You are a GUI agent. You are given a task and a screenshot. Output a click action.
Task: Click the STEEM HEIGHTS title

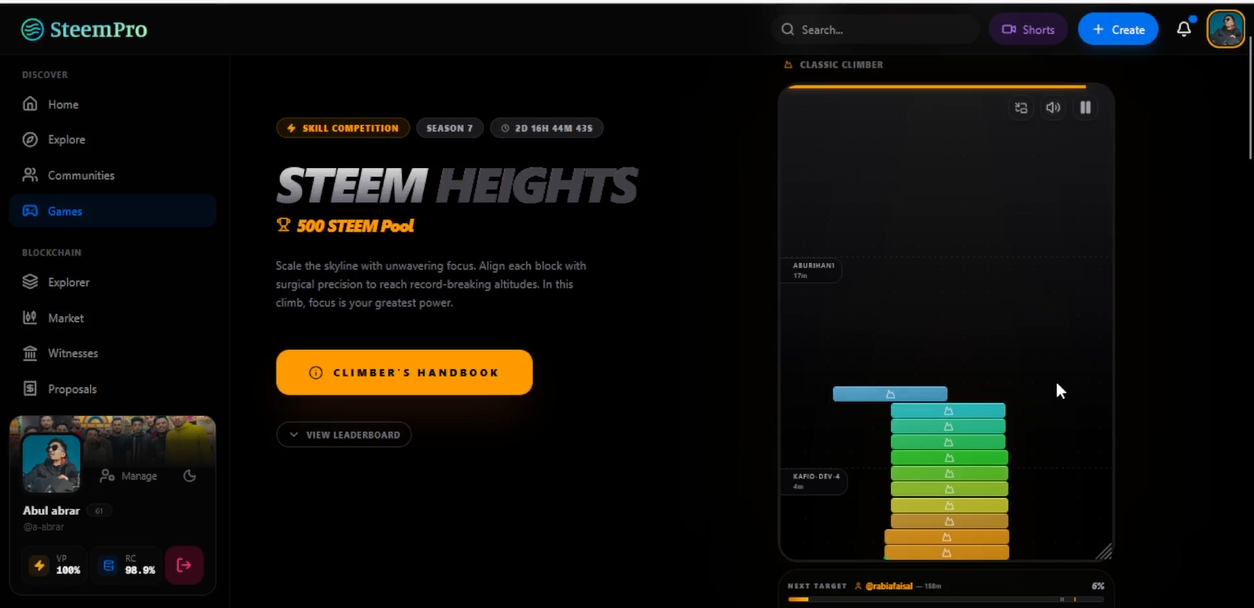point(456,186)
